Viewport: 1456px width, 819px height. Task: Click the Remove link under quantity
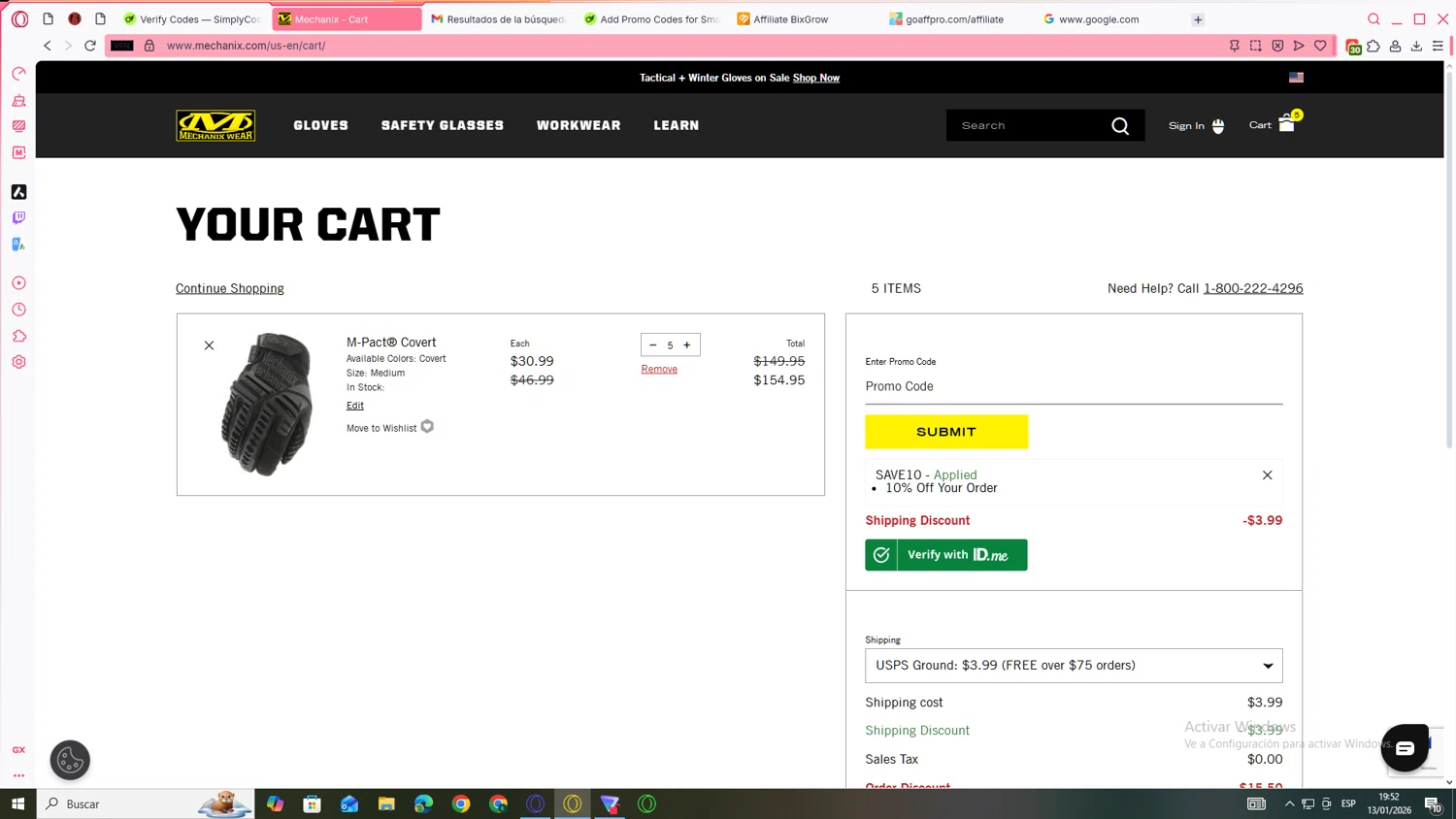[x=659, y=369]
